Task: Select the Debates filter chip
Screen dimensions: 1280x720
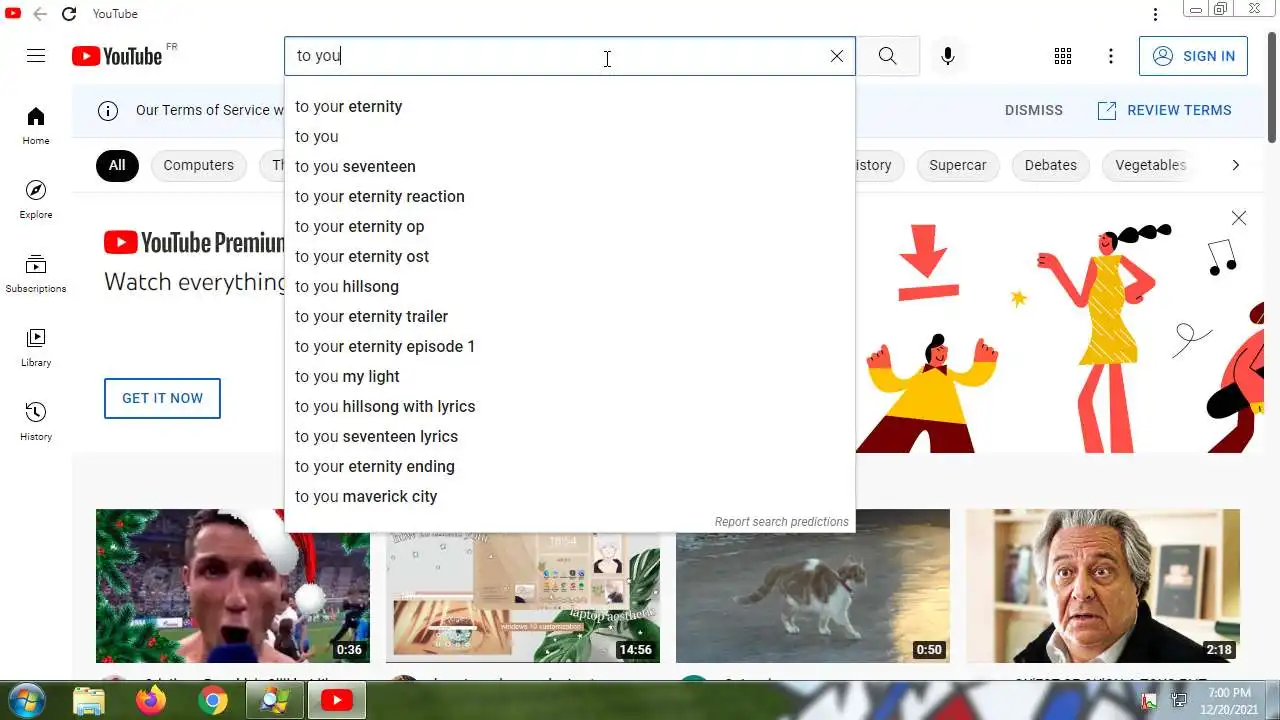Action: [1050, 166]
